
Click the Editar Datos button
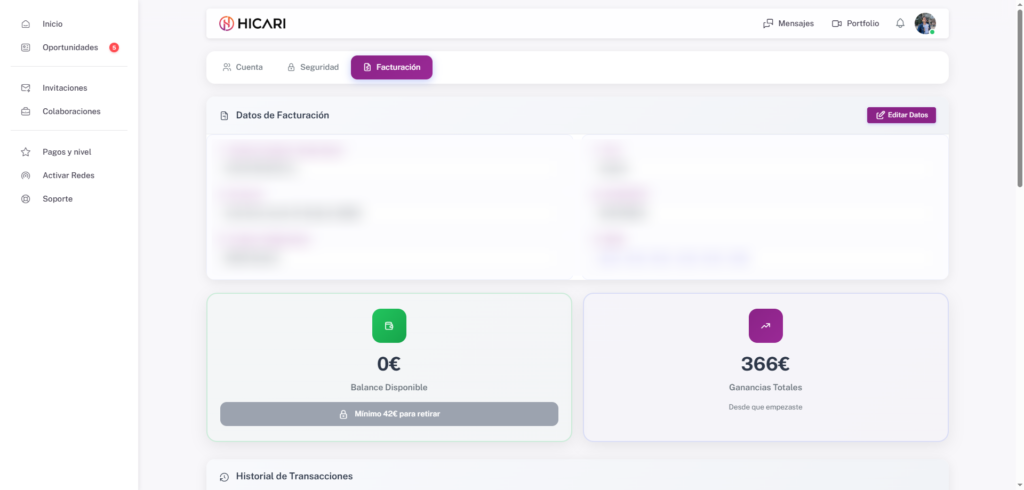click(901, 115)
